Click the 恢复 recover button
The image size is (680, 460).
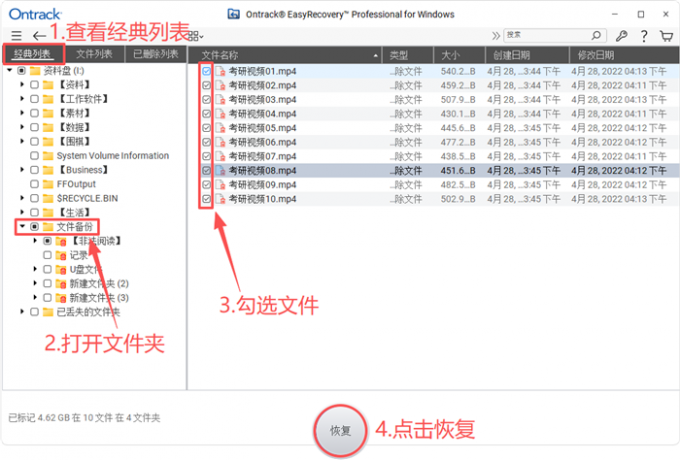[340, 430]
